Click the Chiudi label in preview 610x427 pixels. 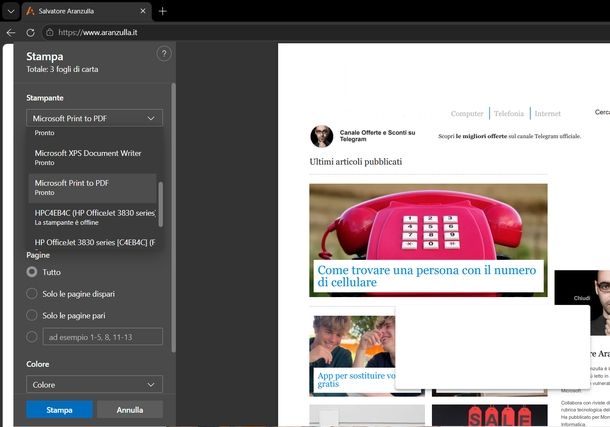click(x=582, y=298)
